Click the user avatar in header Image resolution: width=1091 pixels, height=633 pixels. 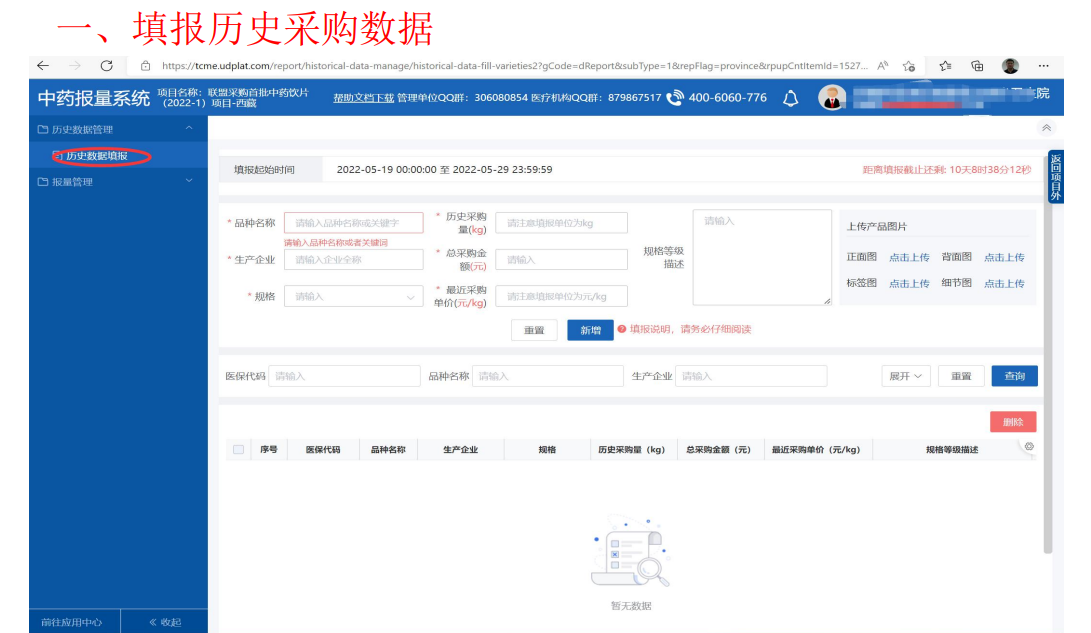(832, 97)
